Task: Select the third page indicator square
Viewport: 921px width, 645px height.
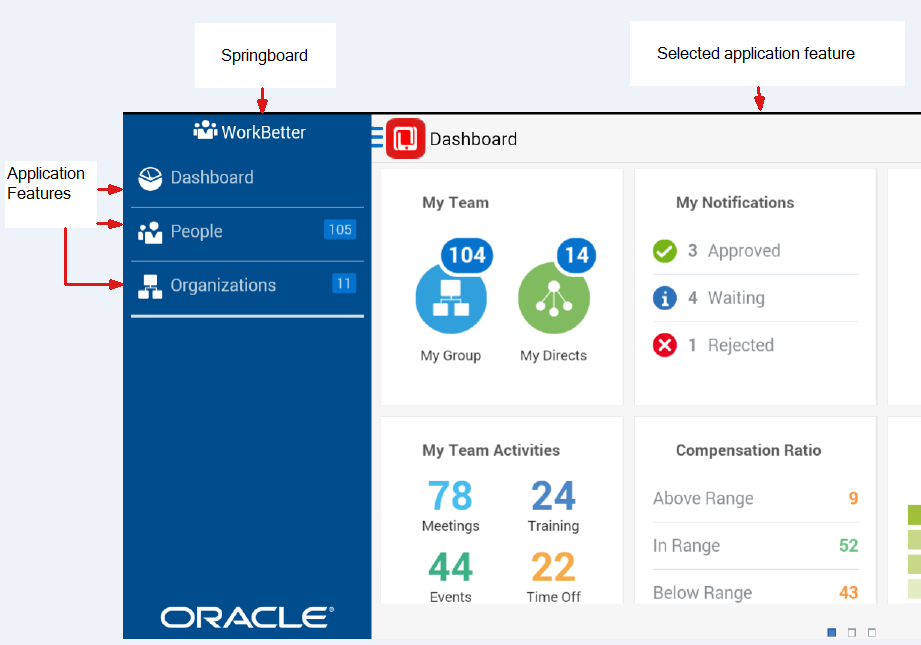Action: pyautogui.click(x=872, y=633)
